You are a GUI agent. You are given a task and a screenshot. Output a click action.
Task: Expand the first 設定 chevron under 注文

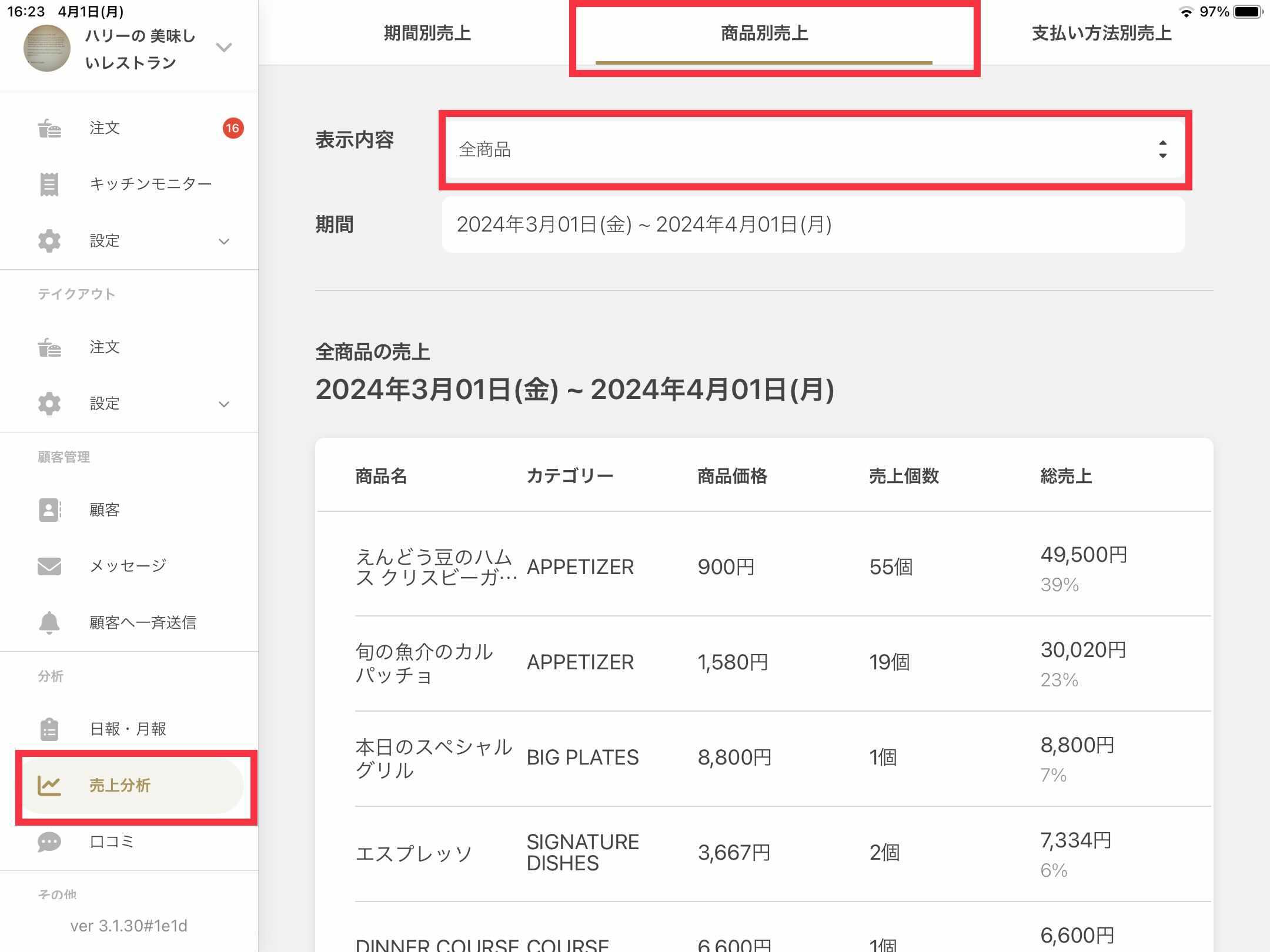pyautogui.click(x=224, y=242)
